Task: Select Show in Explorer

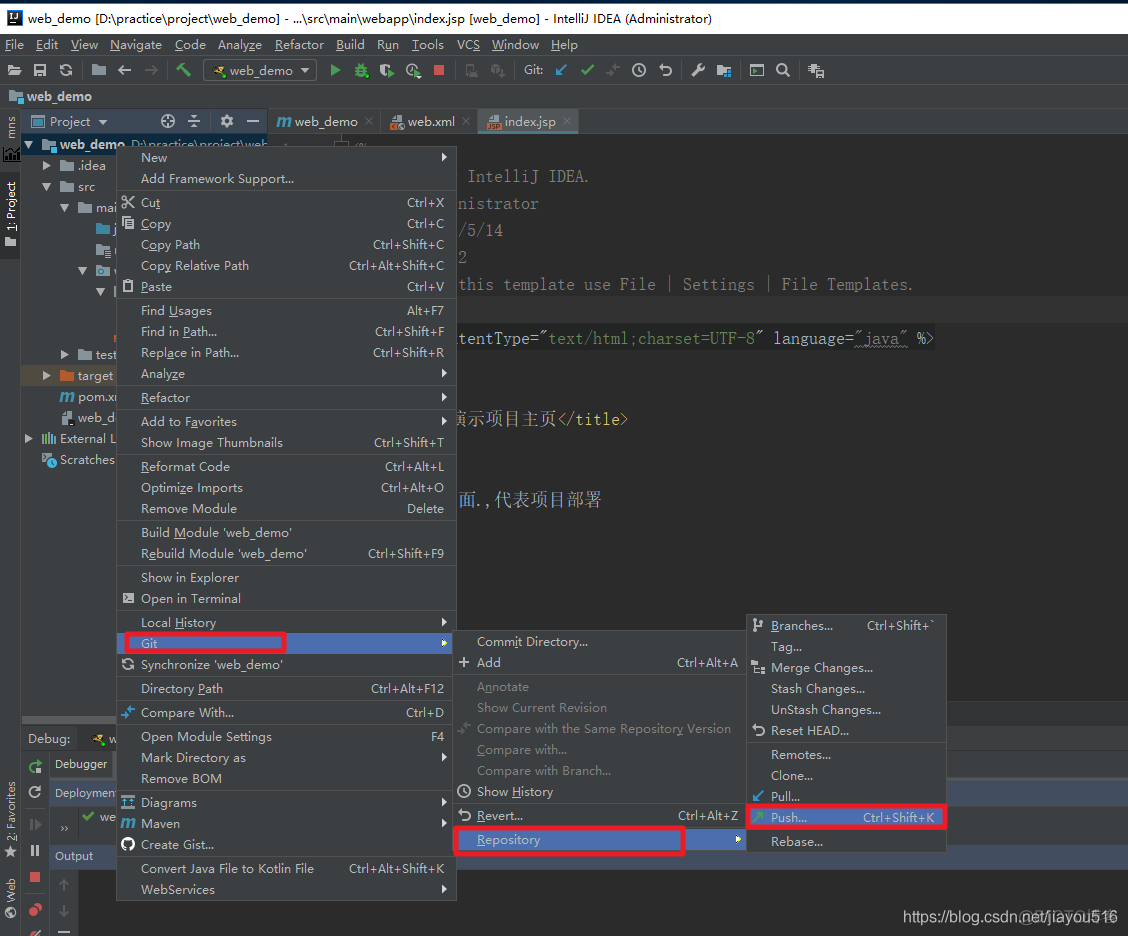Action: pos(286,578)
